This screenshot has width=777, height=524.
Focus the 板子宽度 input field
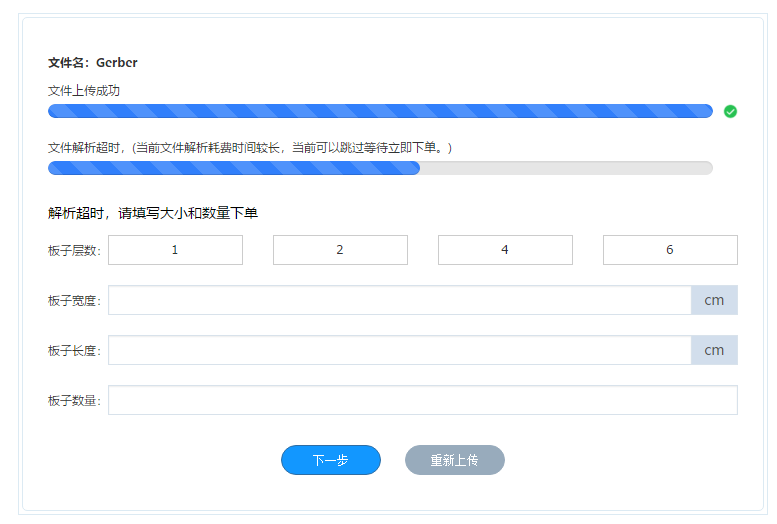pyautogui.click(x=400, y=300)
